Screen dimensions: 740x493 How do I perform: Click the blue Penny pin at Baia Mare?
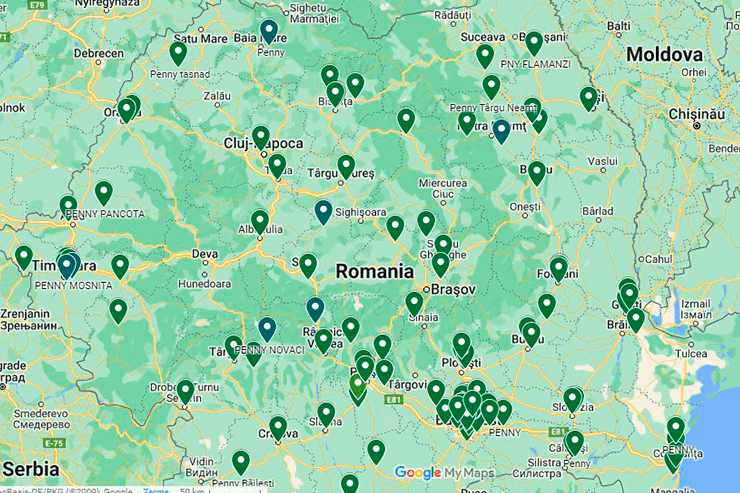coord(269,31)
